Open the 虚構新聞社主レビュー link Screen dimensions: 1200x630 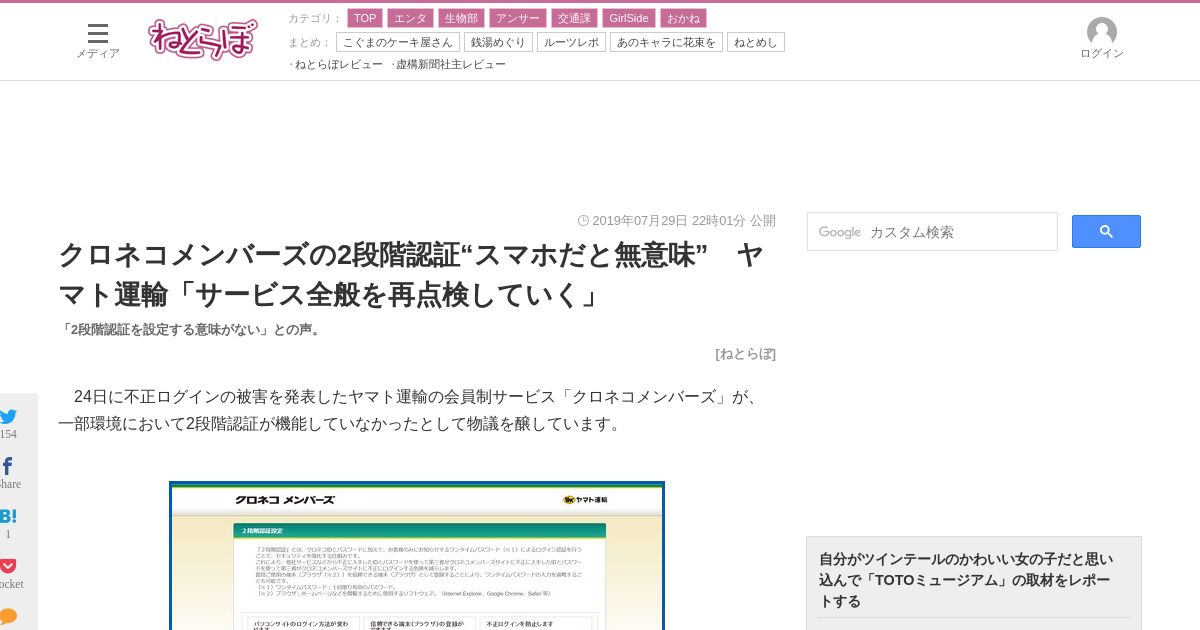pyautogui.click(x=451, y=64)
